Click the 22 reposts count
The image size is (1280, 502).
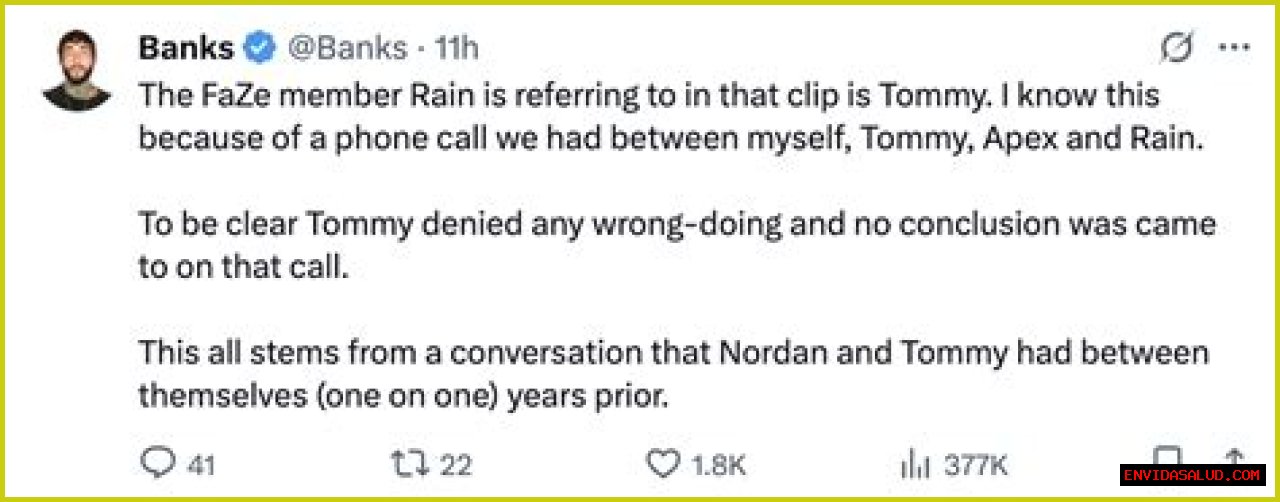click(456, 464)
